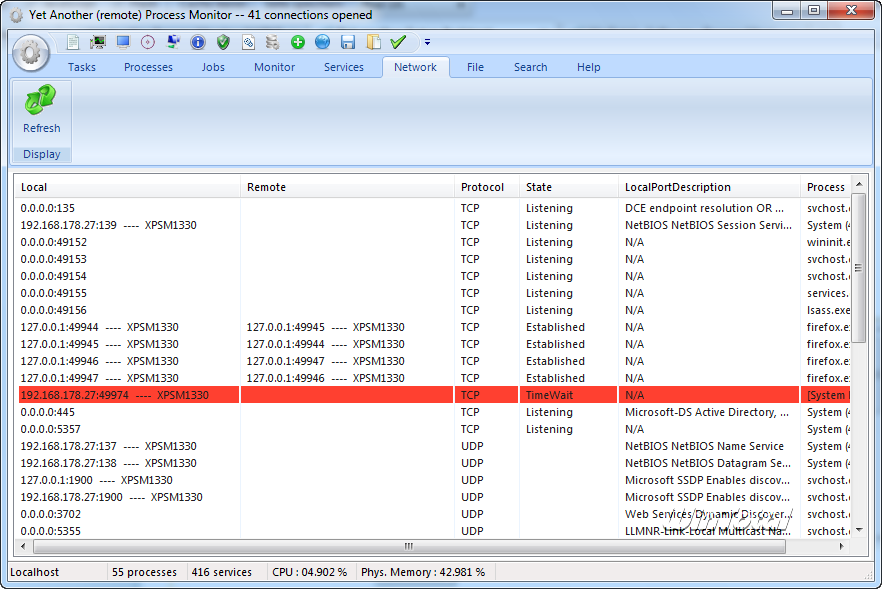
Task: Select the red TimeWait connection row
Action: pos(300,395)
